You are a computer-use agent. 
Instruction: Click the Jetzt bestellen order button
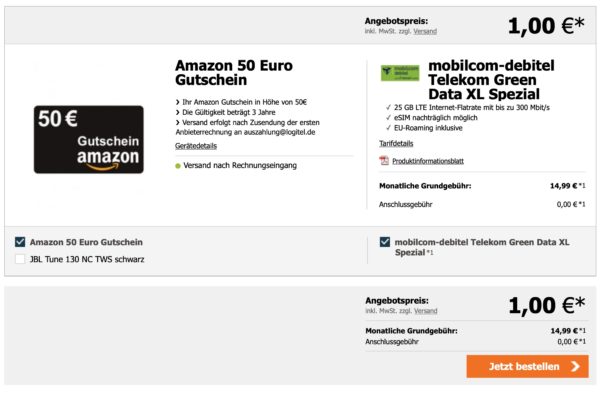tap(527, 366)
